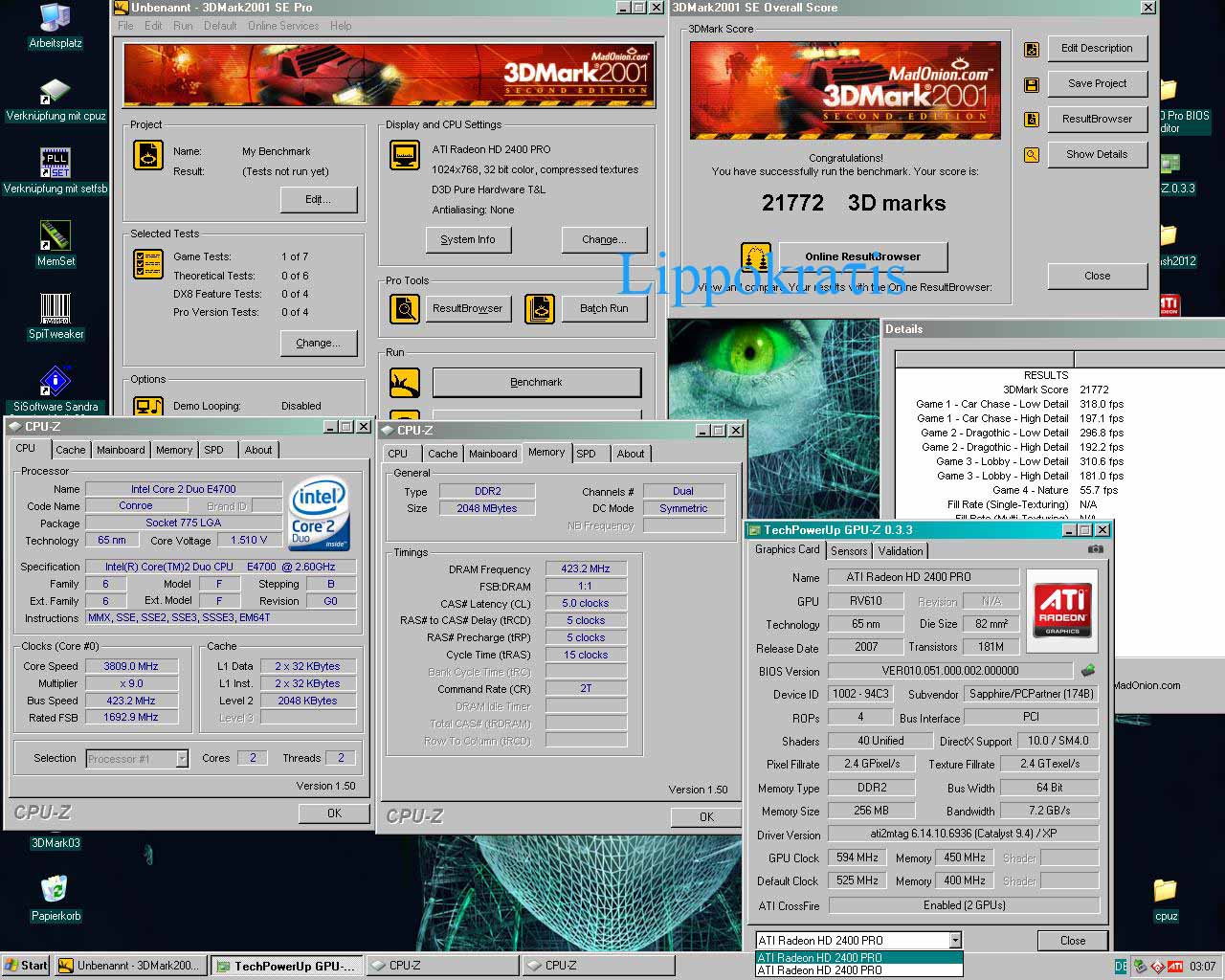Screen dimensions: 1225x980
Task: Launch the SpiTweaker desktop icon
Action: pos(56,317)
